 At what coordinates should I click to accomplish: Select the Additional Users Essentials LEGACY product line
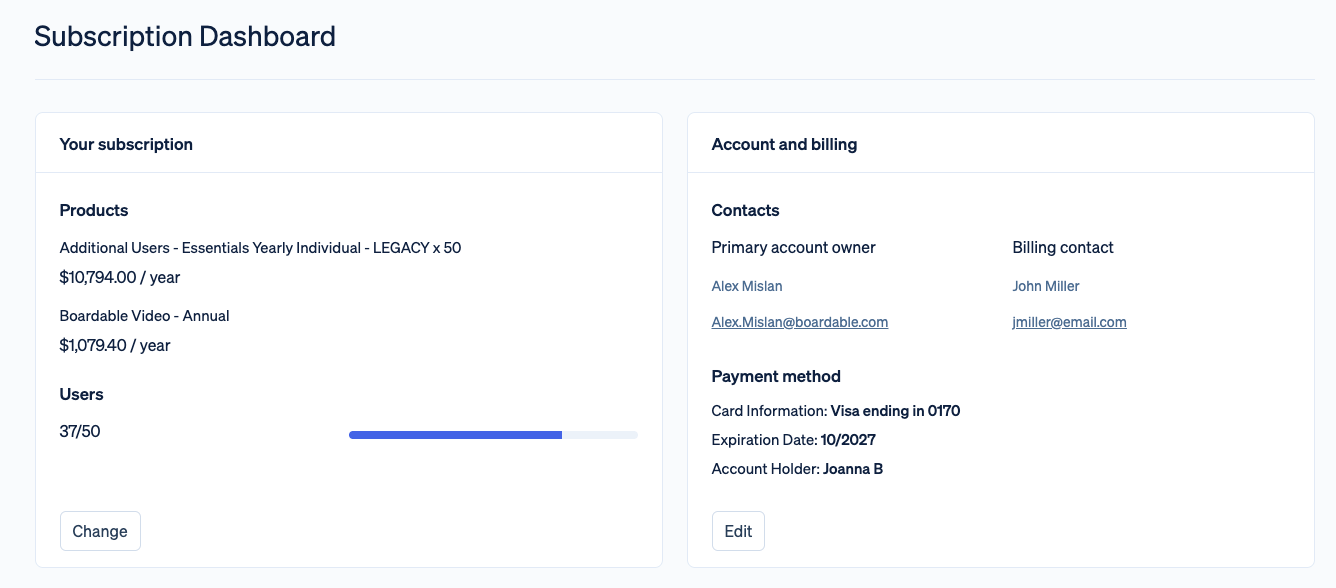pyautogui.click(x=260, y=247)
